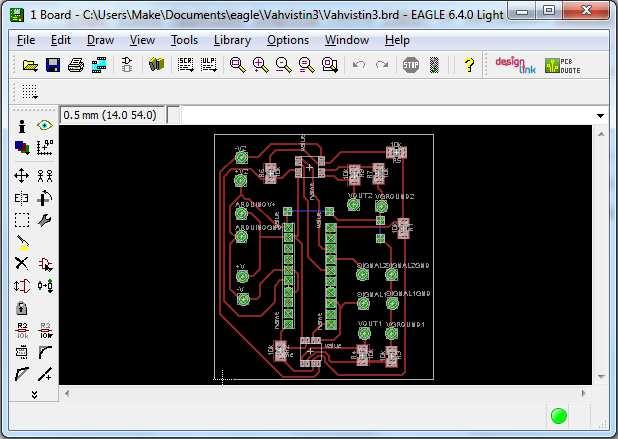The image size is (618, 439).
Task: Print the board layout
Action: 76,65
